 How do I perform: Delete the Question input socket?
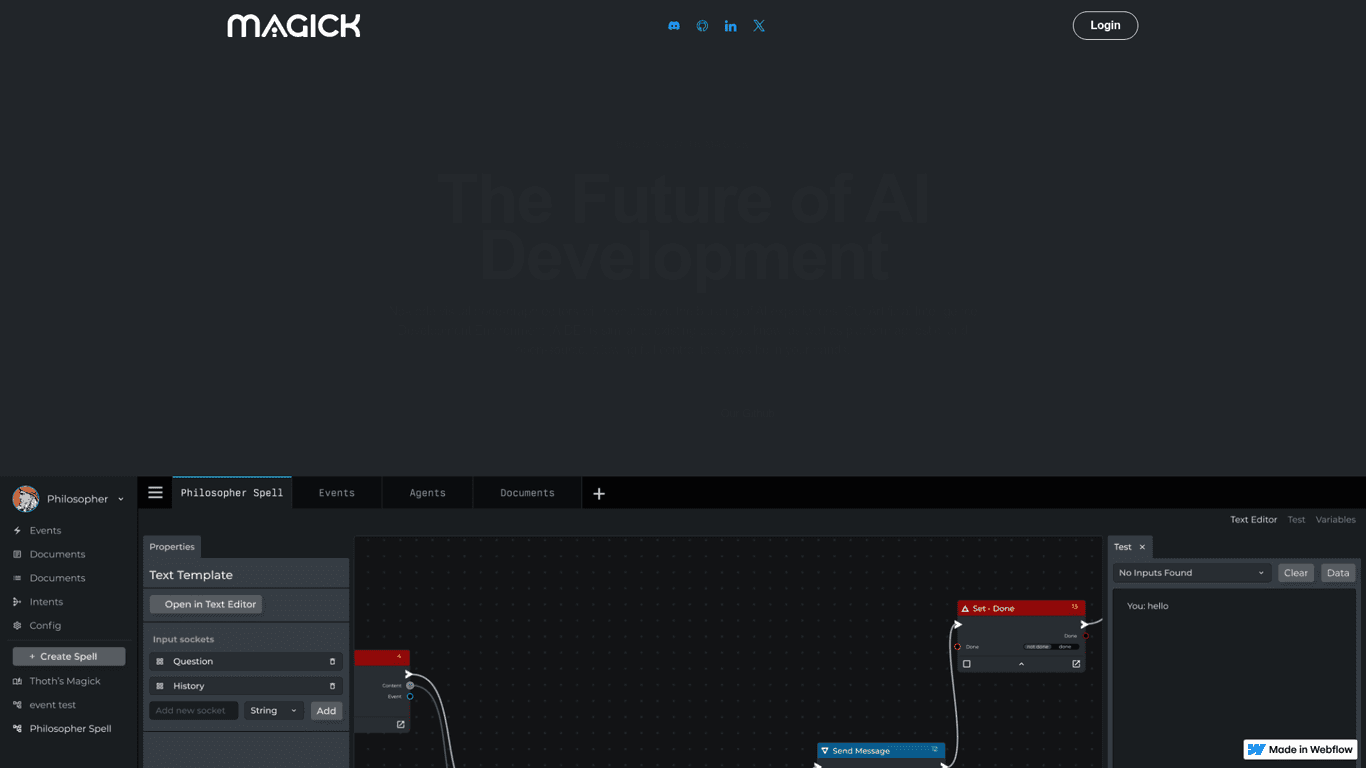(x=332, y=661)
